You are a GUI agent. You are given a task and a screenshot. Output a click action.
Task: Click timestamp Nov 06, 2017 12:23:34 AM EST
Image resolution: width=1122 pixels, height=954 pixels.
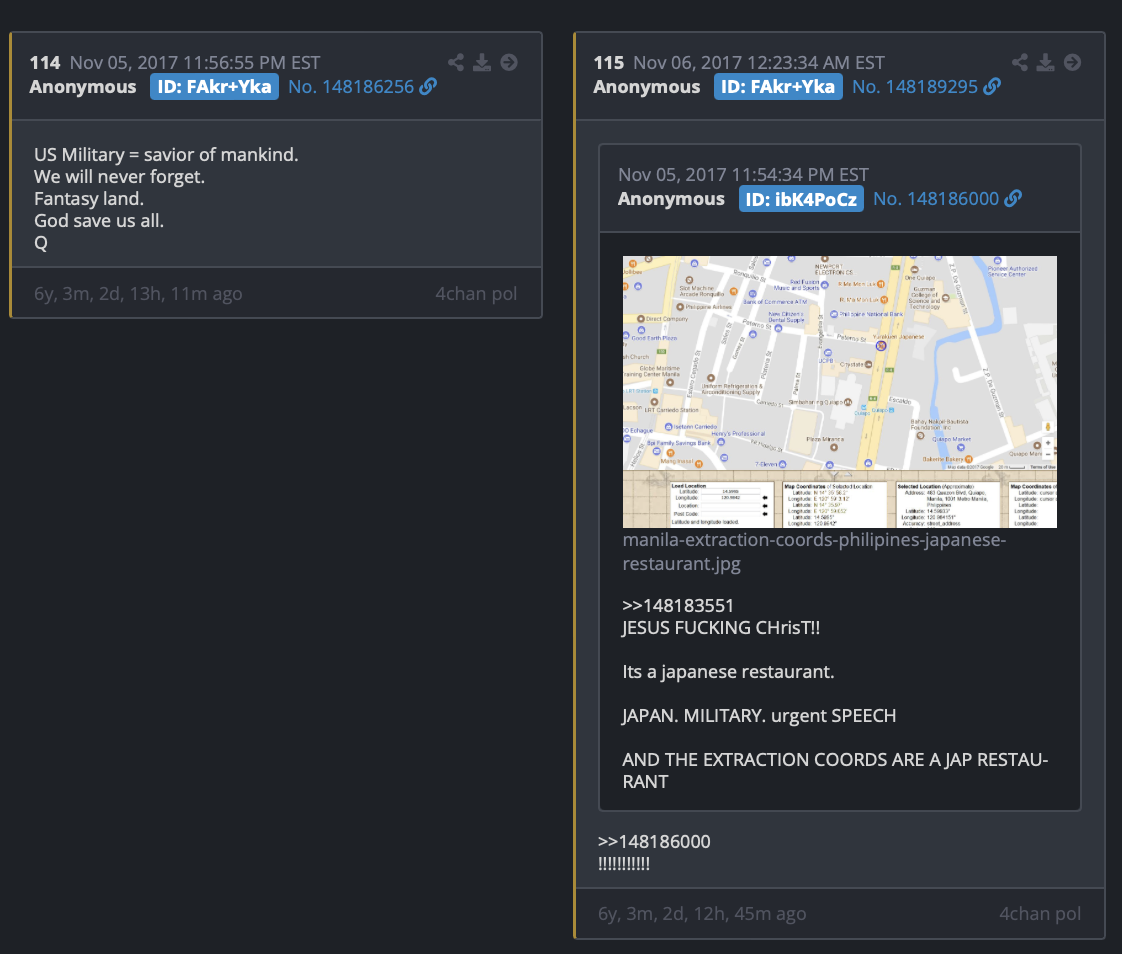point(759,63)
